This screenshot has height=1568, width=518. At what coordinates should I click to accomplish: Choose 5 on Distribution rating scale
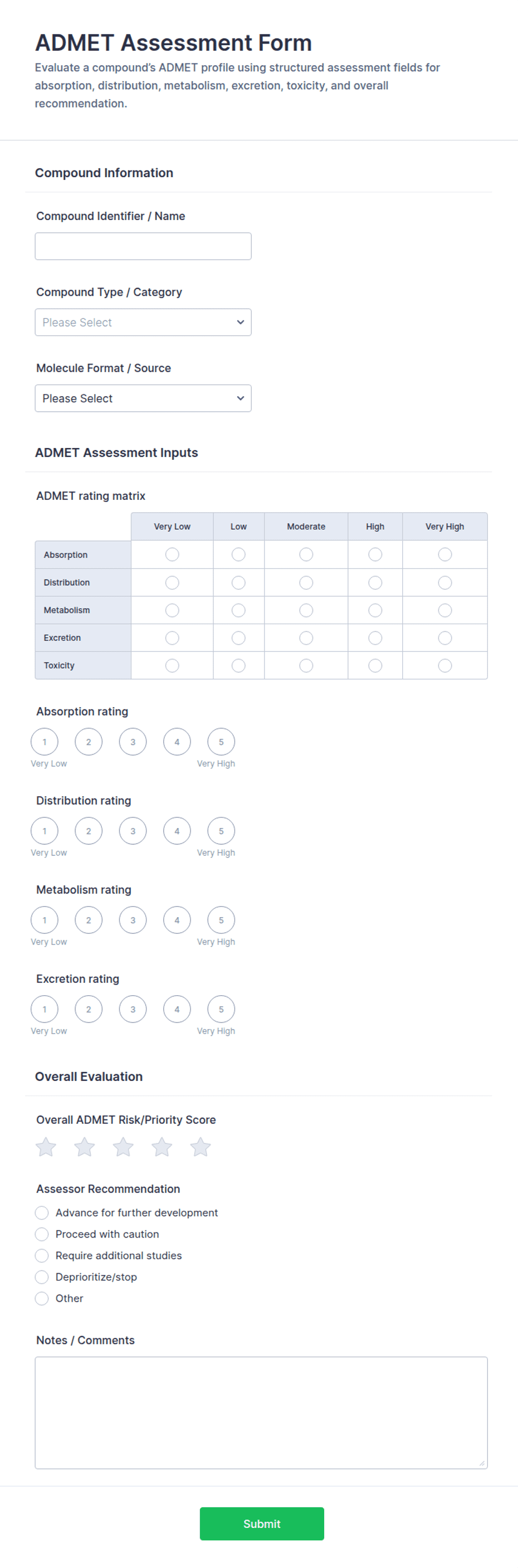tap(221, 831)
